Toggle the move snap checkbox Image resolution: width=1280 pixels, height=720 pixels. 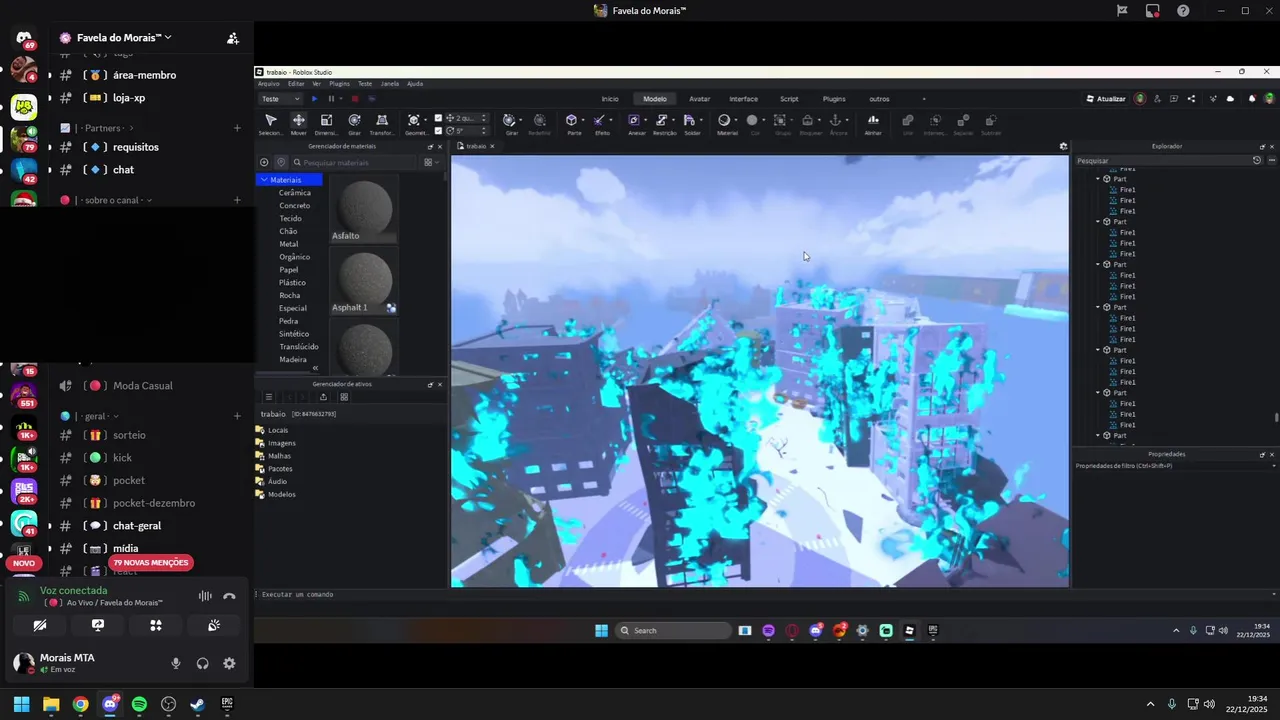point(438,118)
